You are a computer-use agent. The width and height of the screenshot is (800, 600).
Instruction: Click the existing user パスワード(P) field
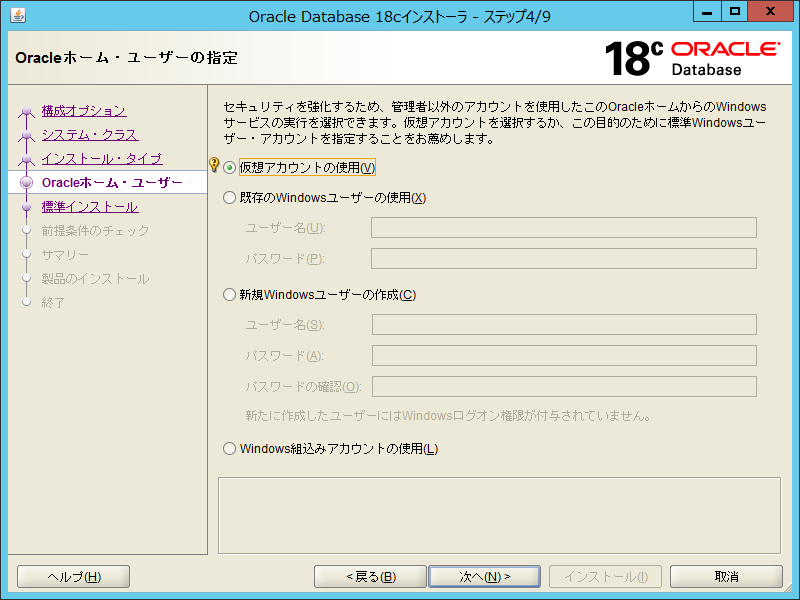[564, 259]
